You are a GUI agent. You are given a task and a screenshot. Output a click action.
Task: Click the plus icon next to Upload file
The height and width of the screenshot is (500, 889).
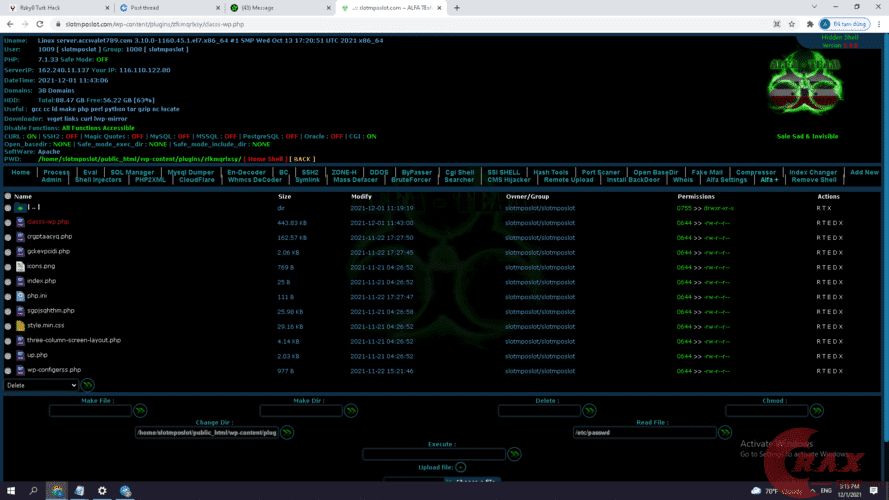461,467
